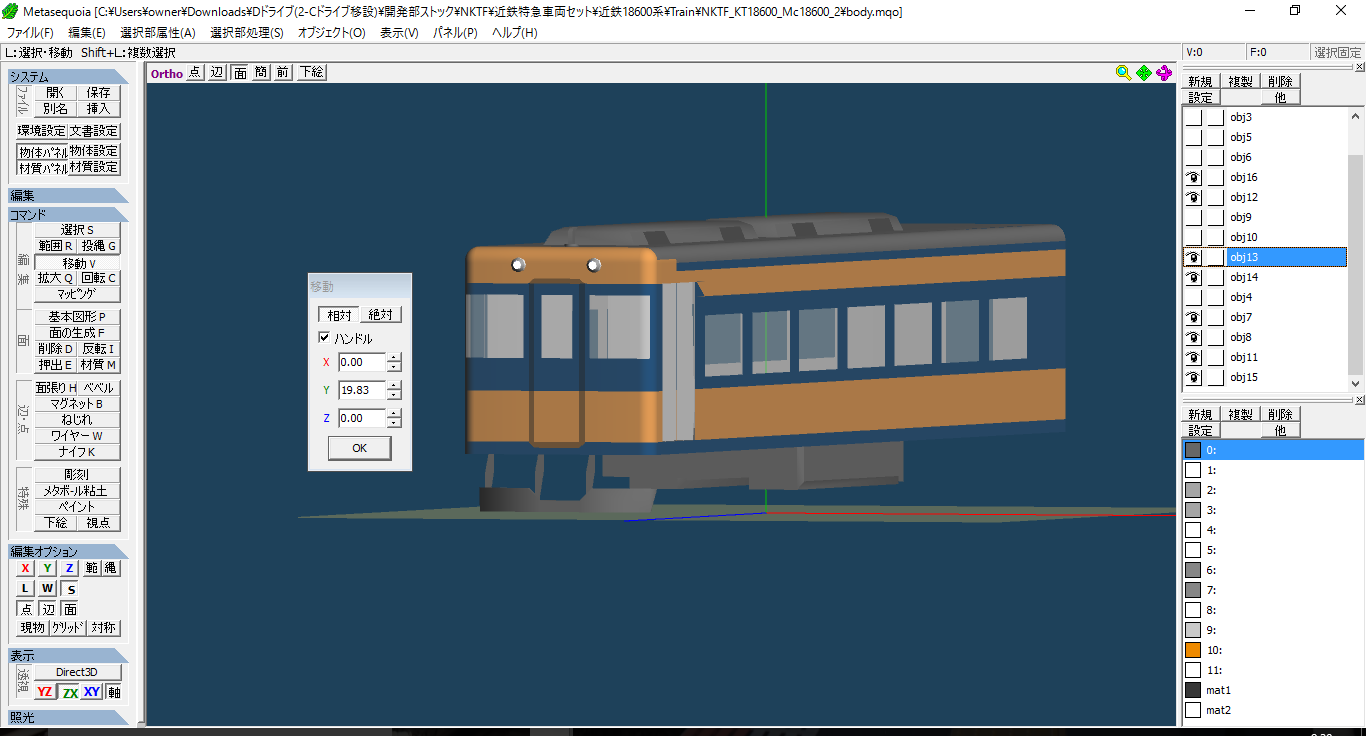Click the Y value input field
The width and height of the screenshot is (1366, 736).
pos(362,390)
